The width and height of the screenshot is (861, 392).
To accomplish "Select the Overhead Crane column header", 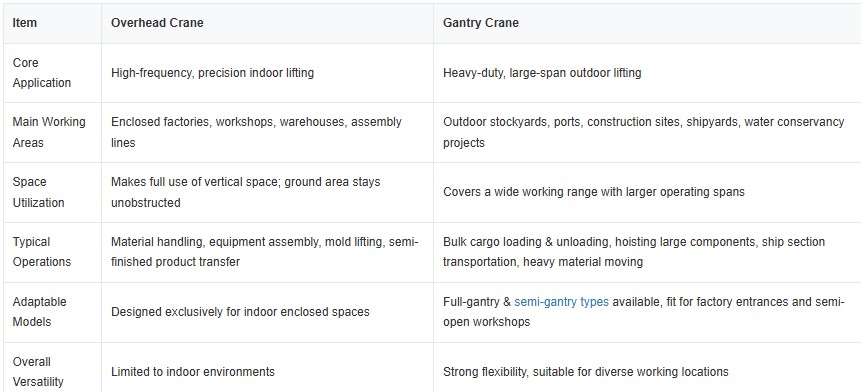I will pyautogui.click(x=157, y=23).
